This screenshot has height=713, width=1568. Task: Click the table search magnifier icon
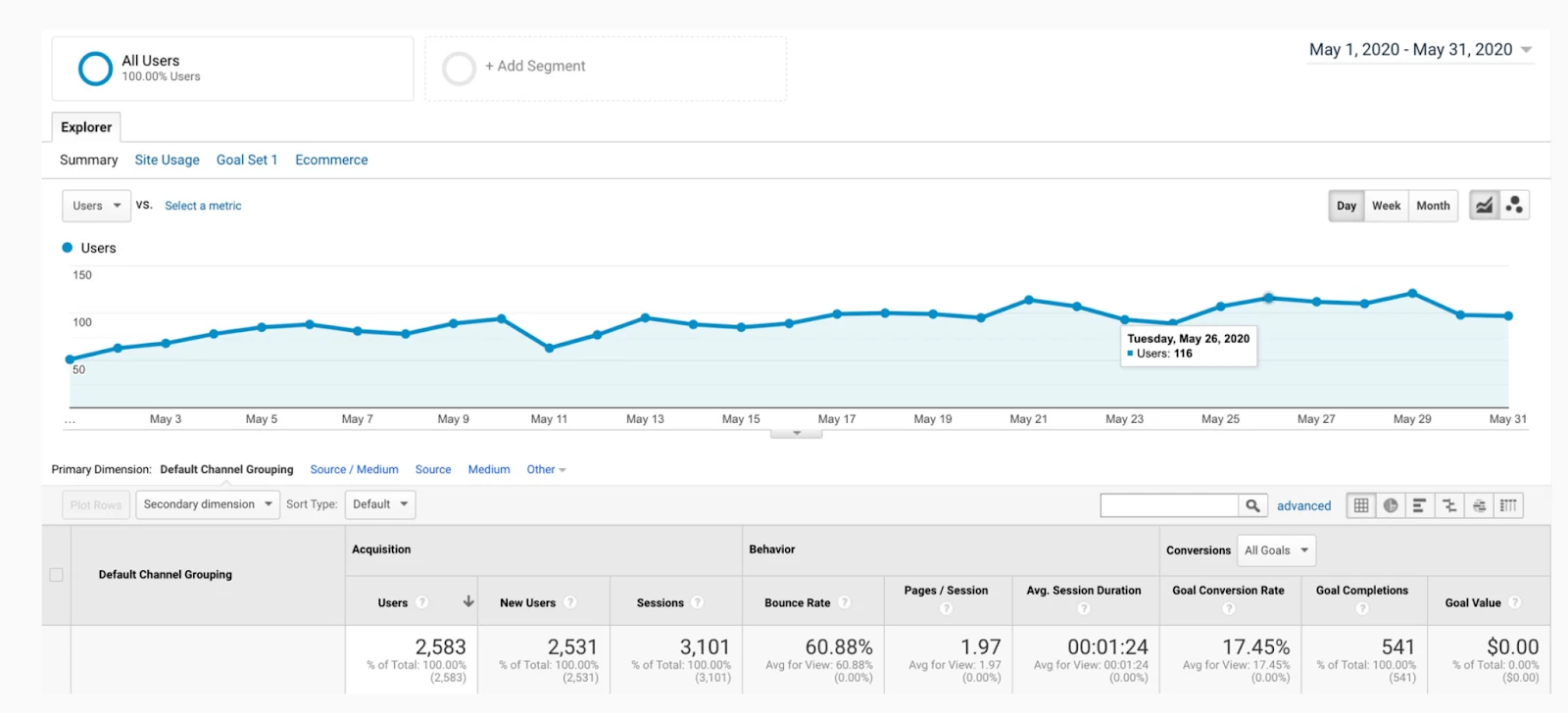(1252, 505)
